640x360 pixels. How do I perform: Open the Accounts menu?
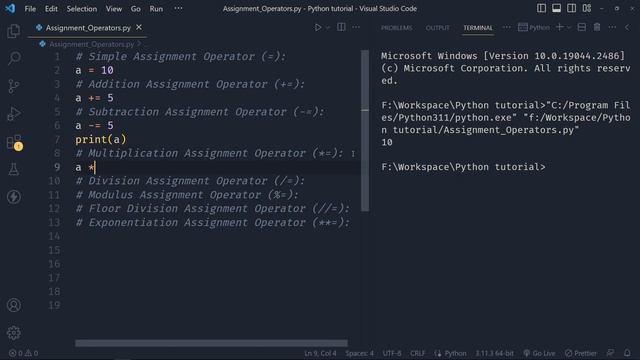coord(14,305)
